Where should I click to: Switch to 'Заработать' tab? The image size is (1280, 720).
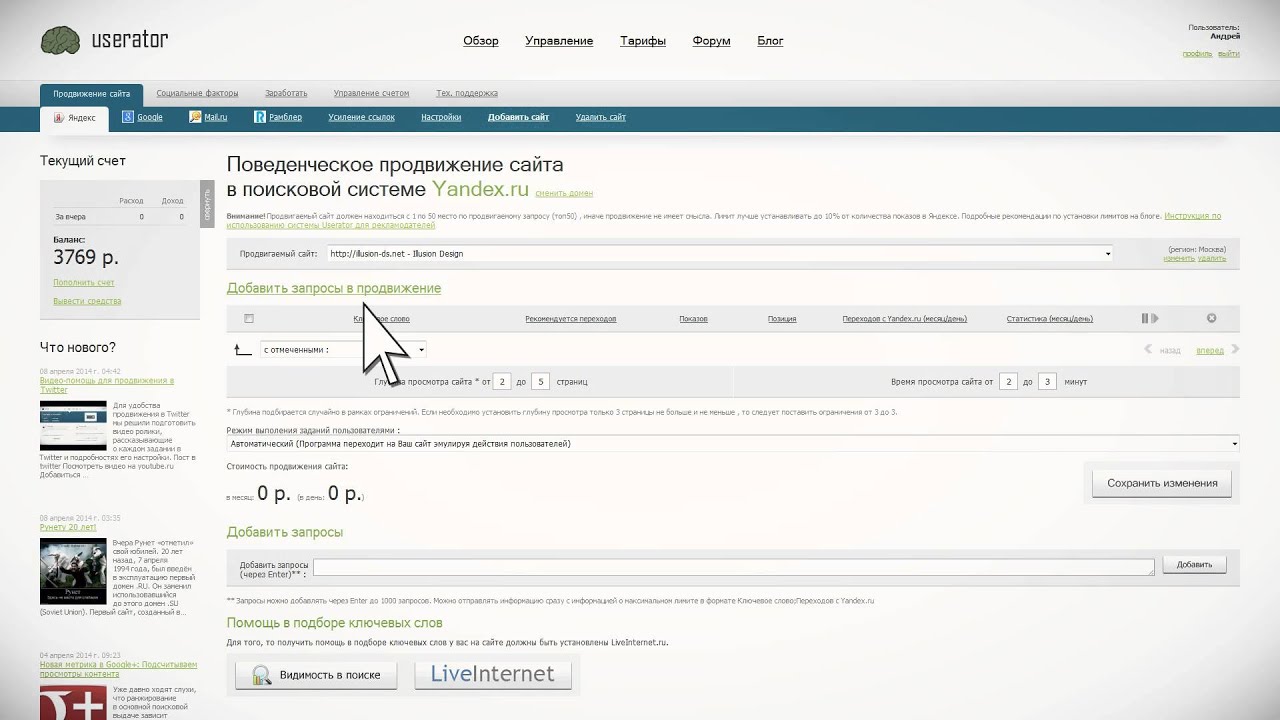286,93
